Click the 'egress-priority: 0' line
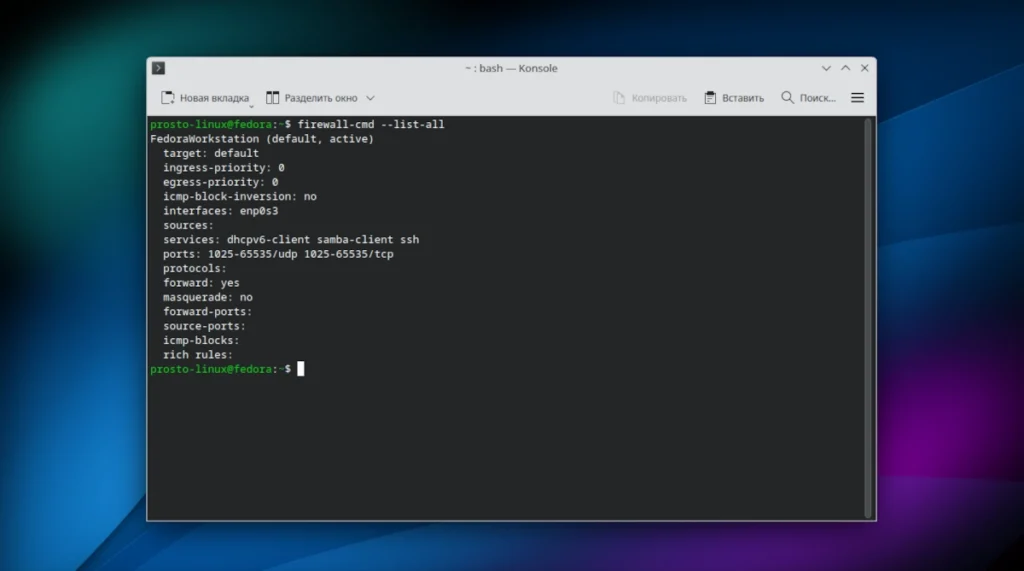This screenshot has height=571, width=1024. [221, 182]
